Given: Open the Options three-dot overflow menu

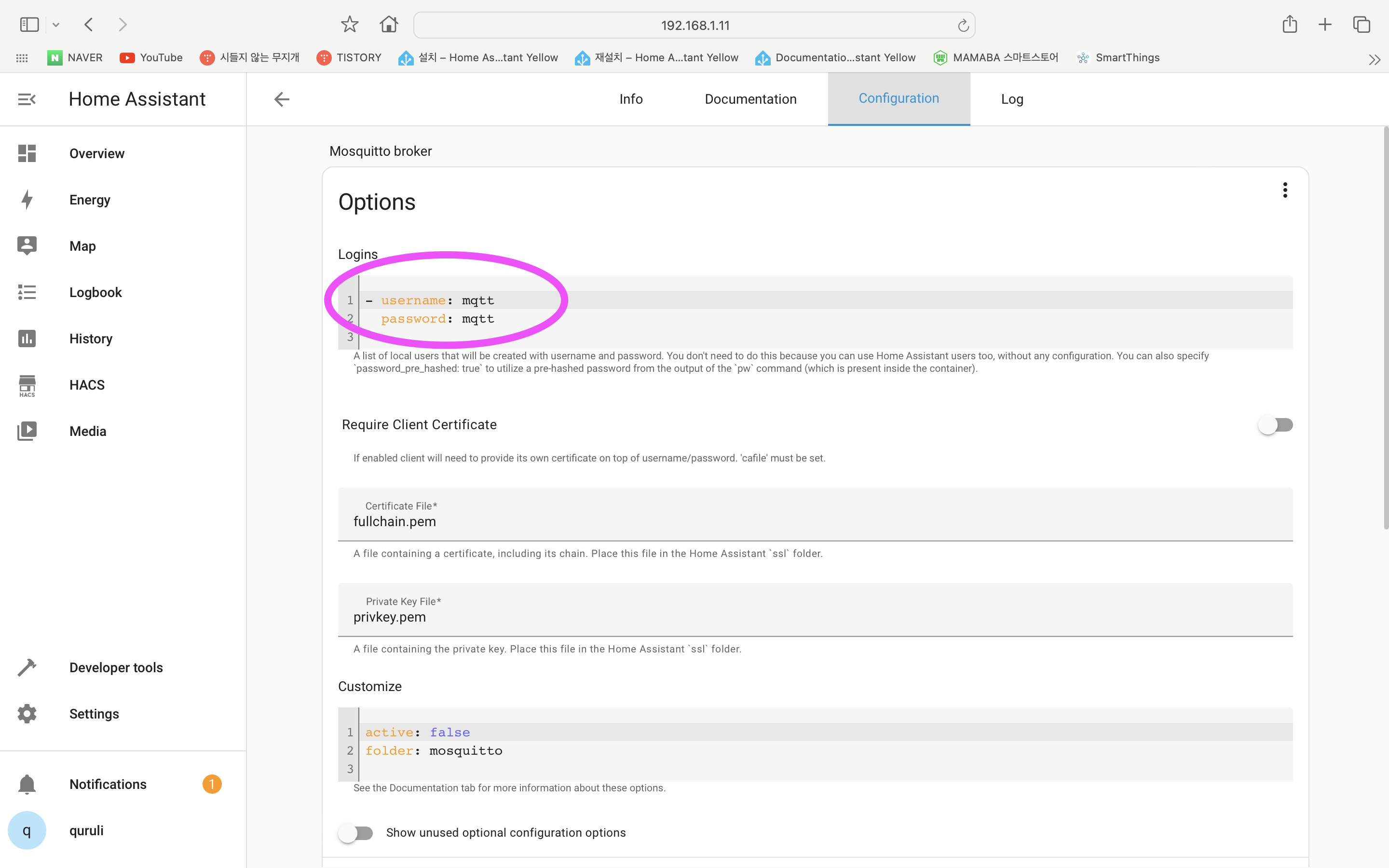Looking at the screenshot, I should pos(1284,190).
